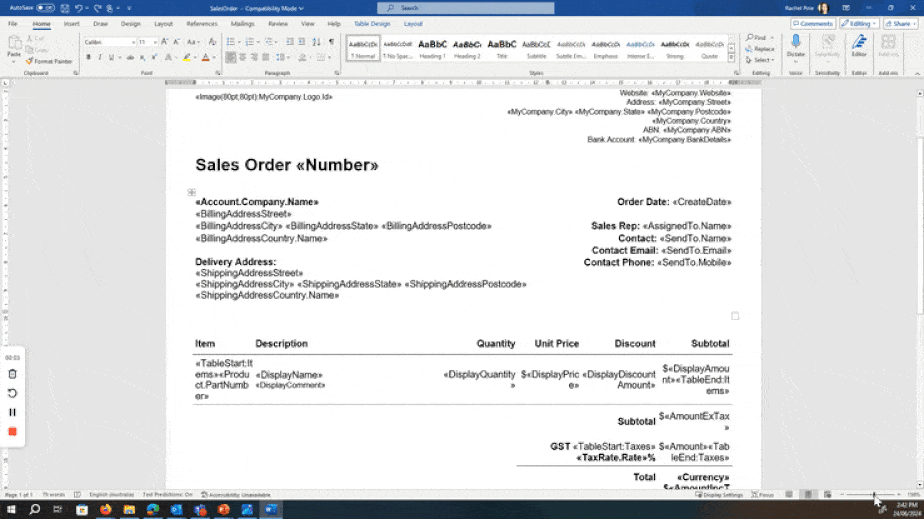Click the Format Painter tool
Viewport: 924px width, 519px height.
(x=49, y=61)
